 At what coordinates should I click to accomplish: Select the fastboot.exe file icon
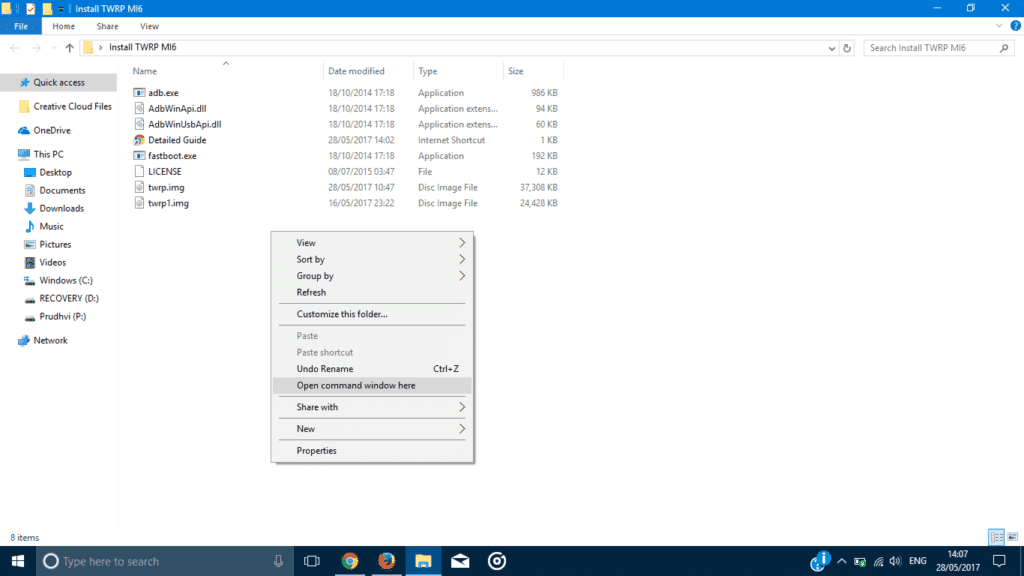[139, 155]
